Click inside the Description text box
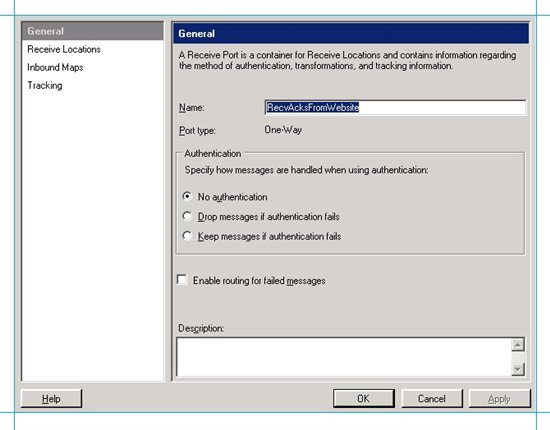This screenshot has width=550, height=430. [x=344, y=357]
